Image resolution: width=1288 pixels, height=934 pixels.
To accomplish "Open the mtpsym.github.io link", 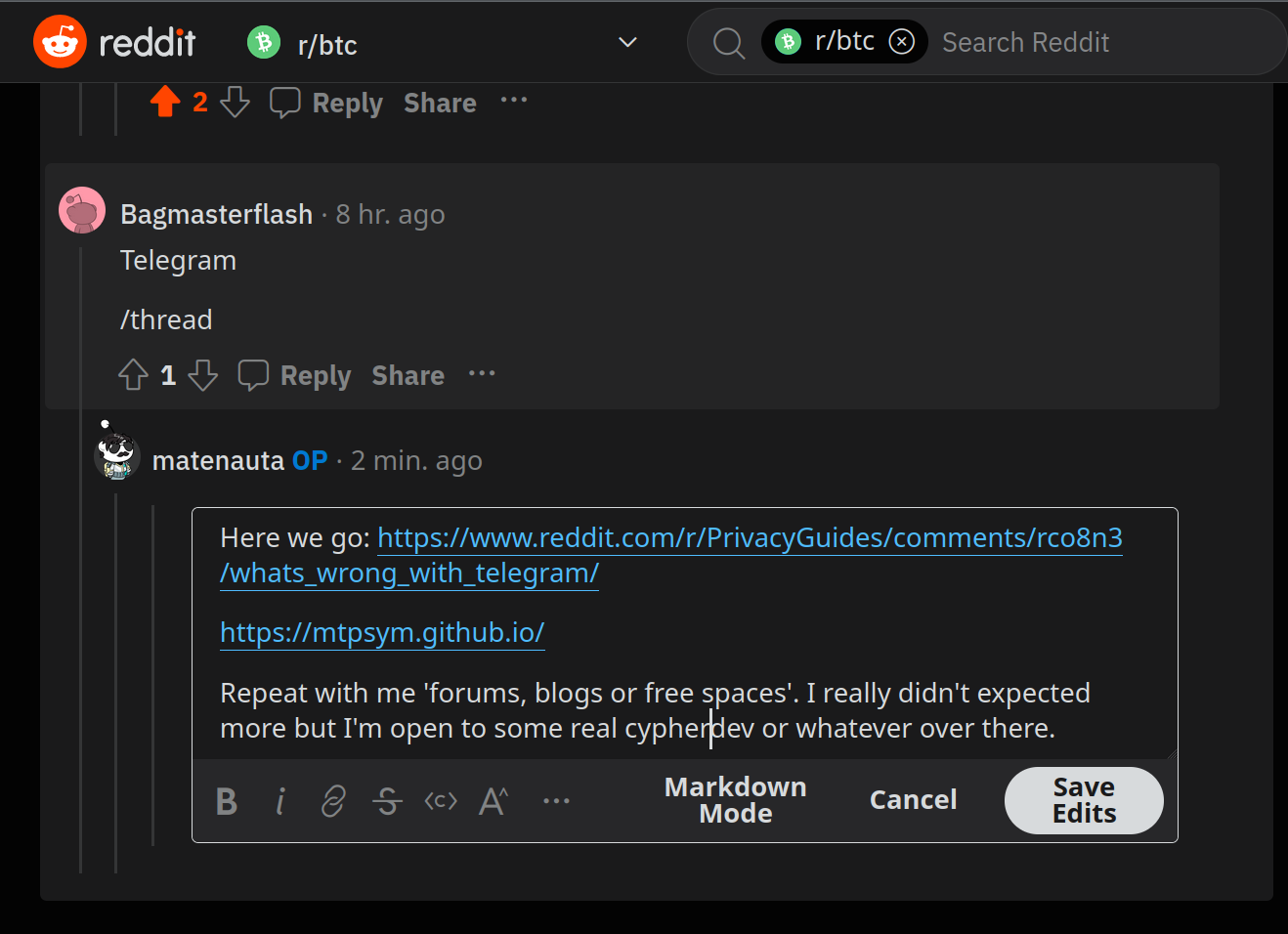I will coord(382,632).
